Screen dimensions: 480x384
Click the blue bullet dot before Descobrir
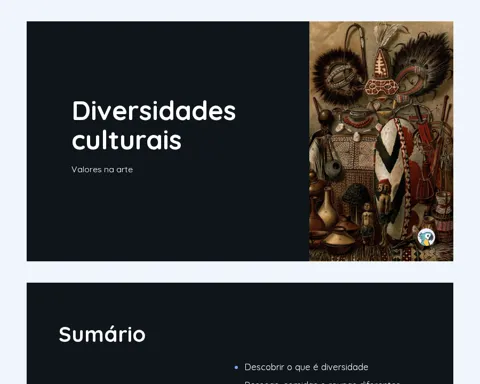pyautogui.click(x=236, y=367)
